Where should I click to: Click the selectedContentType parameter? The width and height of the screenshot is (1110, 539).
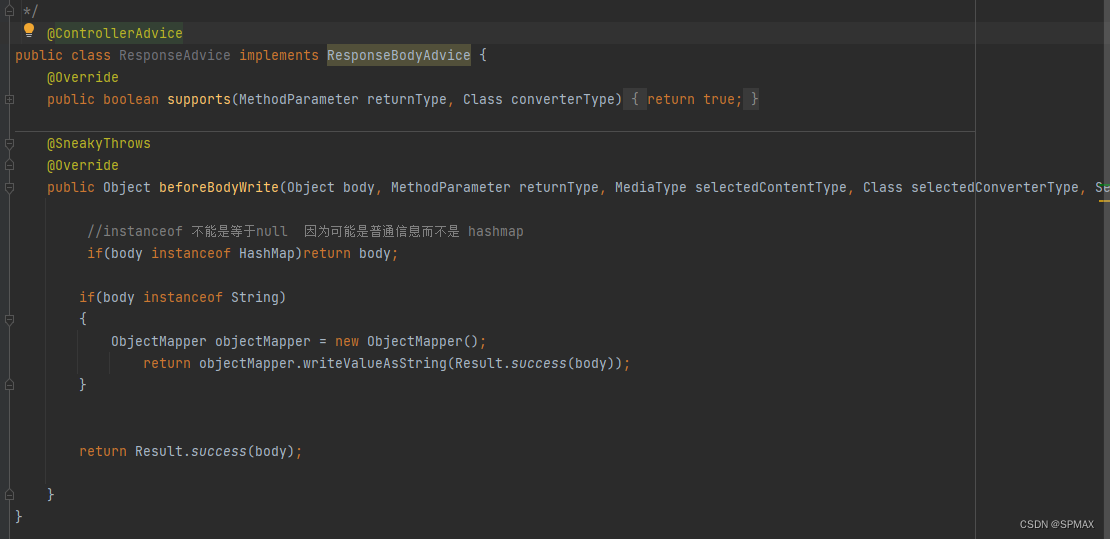[771, 188]
